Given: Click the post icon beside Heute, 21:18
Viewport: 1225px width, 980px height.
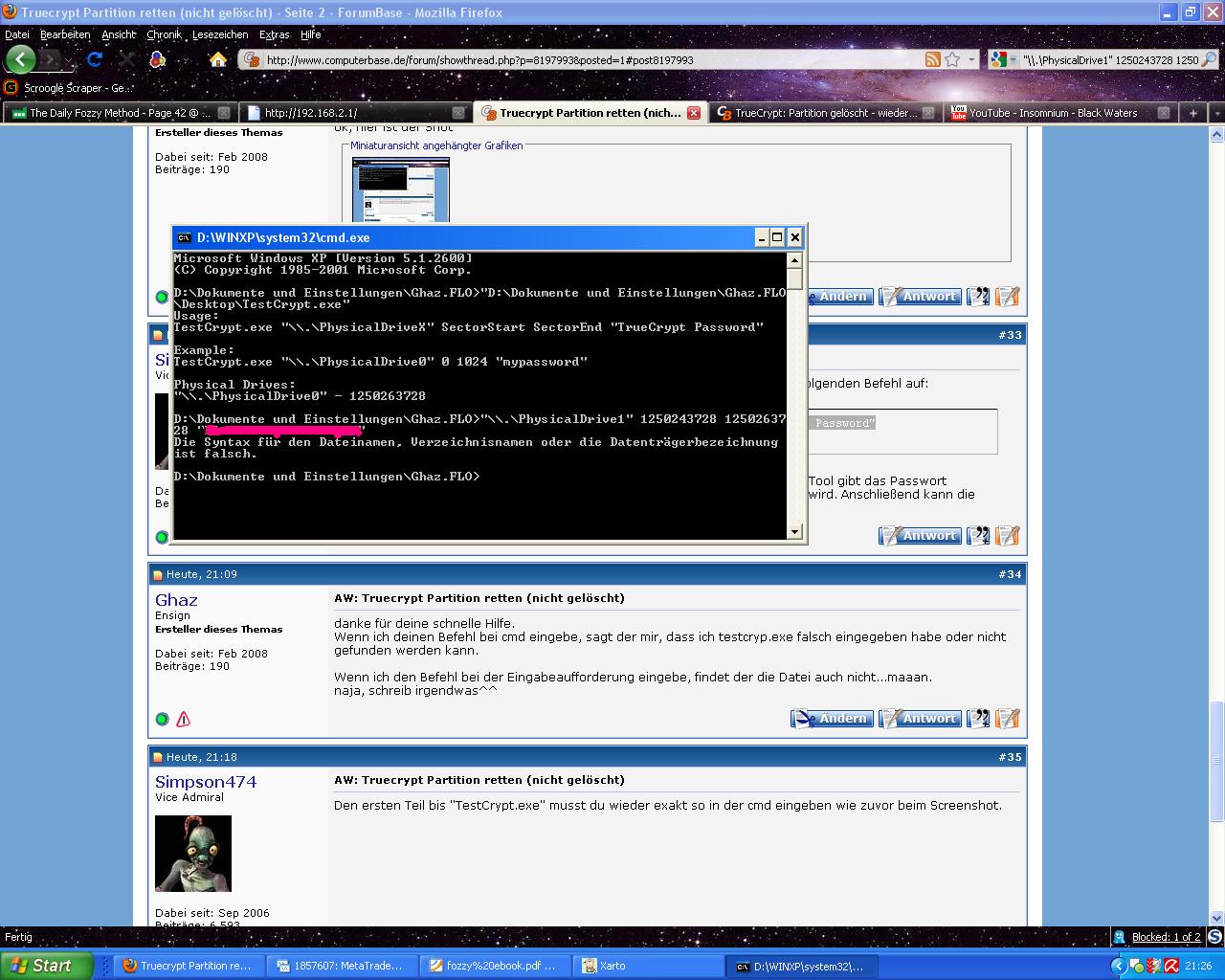Looking at the screenshot, I should coord(158,757).
